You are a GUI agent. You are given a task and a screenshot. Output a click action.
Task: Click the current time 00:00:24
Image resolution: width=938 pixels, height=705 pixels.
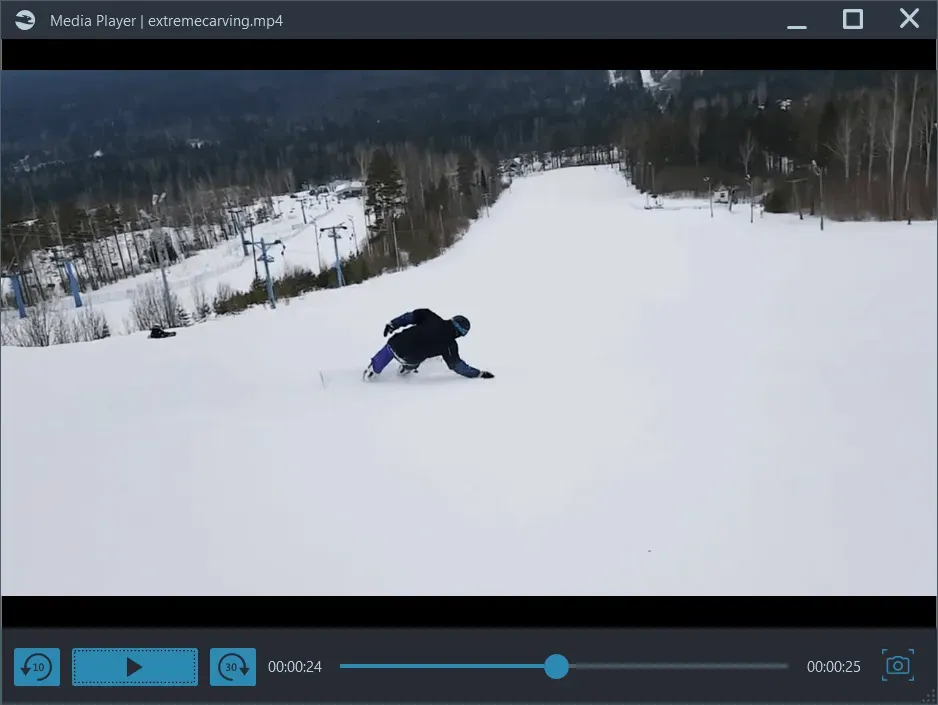click(x=295, y=667)
